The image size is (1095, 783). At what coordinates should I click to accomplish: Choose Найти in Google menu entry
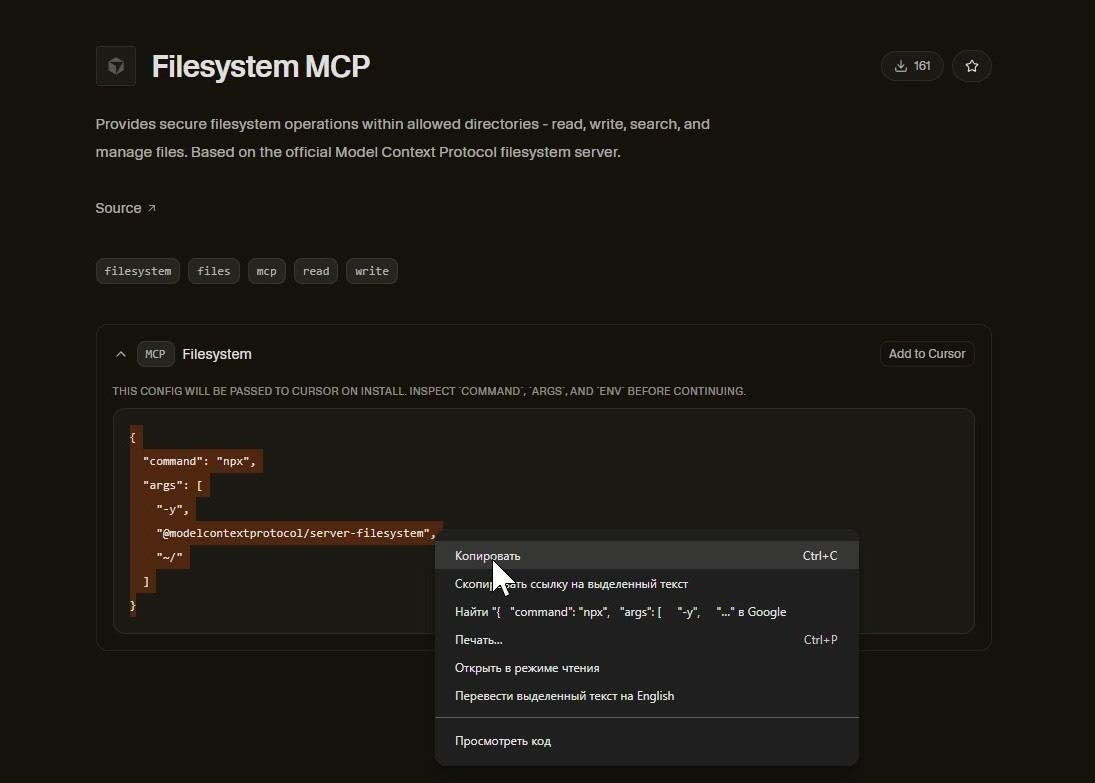(647, 612)
